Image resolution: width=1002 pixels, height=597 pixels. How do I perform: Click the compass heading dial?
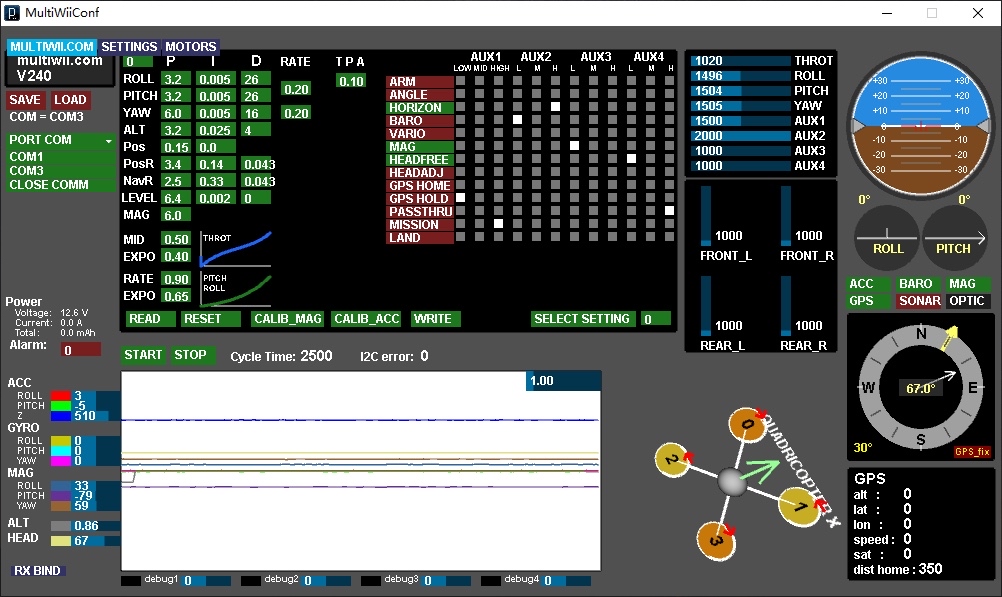(920, 387)
